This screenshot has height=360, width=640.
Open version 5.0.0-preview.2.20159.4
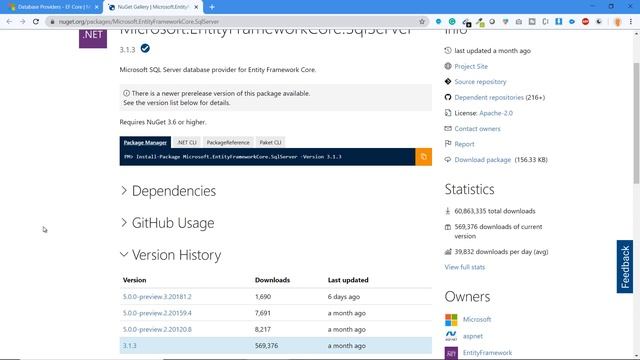(x=157, y=313)
